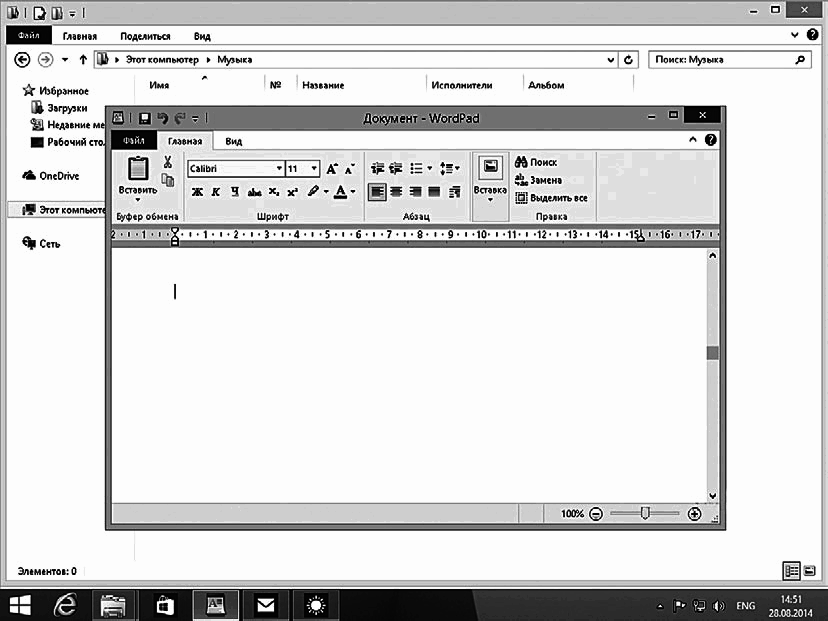
Task: Increase paragraph indent icon
Action: 396,168
